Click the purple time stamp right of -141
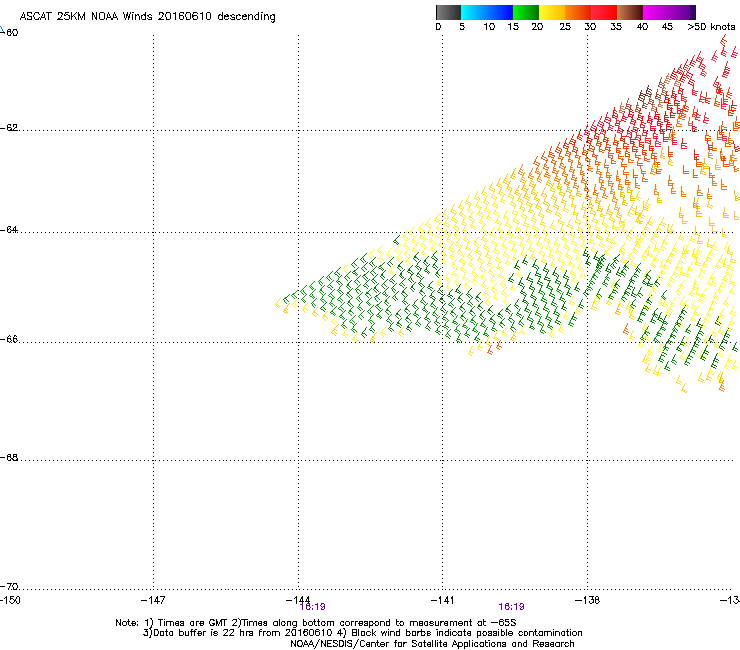The height and width of the screenshot is (650, 740). (x=512, y=607)
